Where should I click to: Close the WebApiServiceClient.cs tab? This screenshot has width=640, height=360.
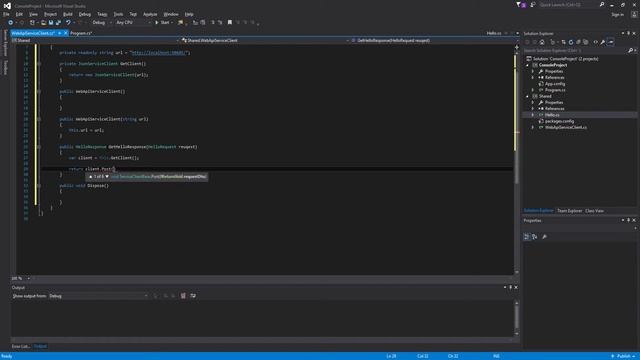pyautogui.click(x=66, y=33)
